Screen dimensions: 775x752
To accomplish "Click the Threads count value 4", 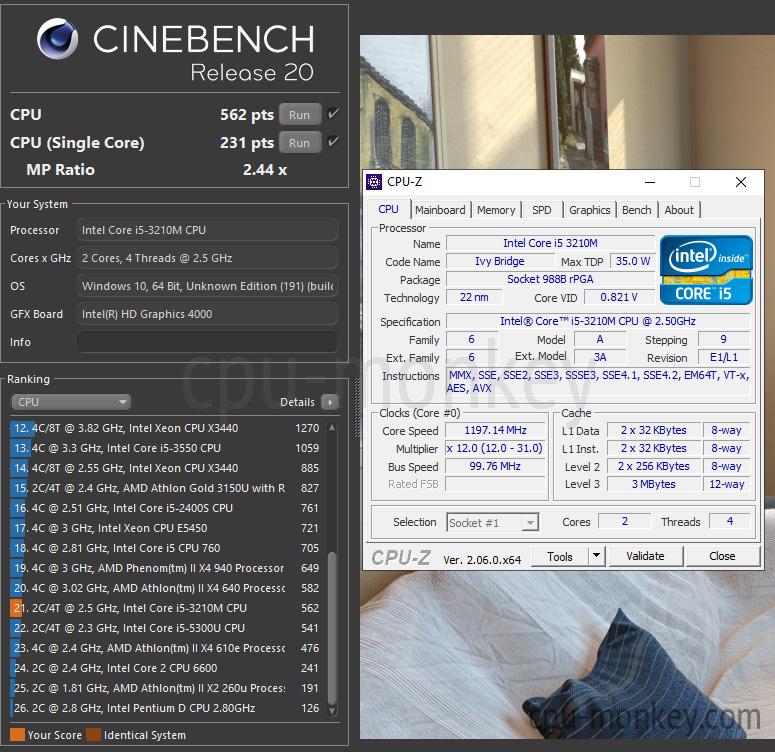I will [730, 521].
